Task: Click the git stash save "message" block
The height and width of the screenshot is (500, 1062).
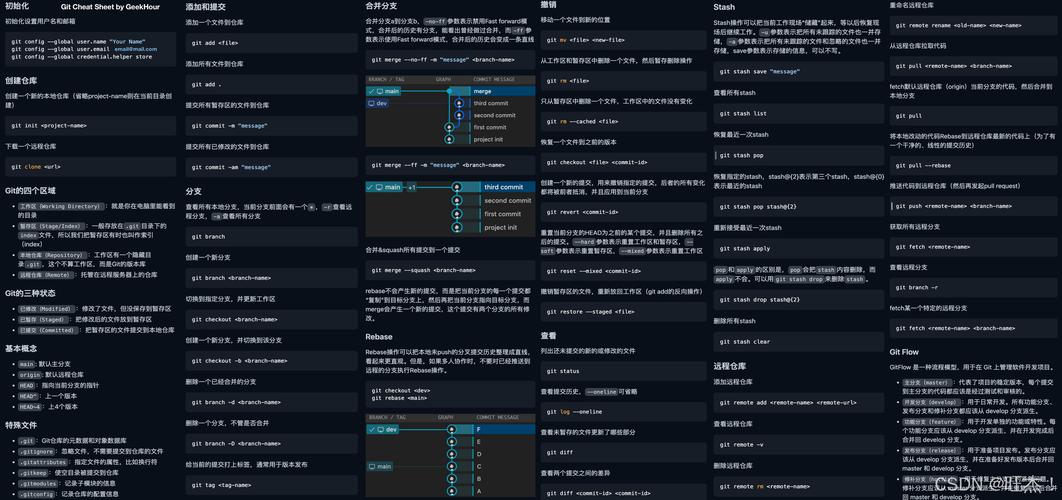Action: pos(799,71)
